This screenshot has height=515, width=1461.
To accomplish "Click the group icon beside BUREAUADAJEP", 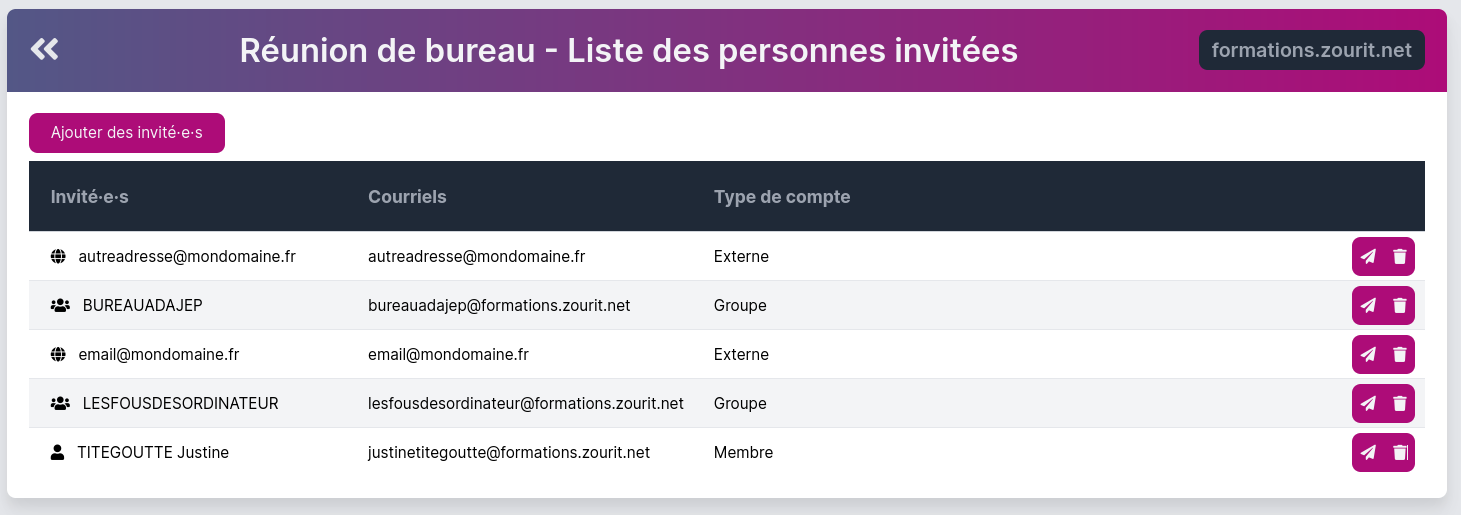I will tap(60, 305).
